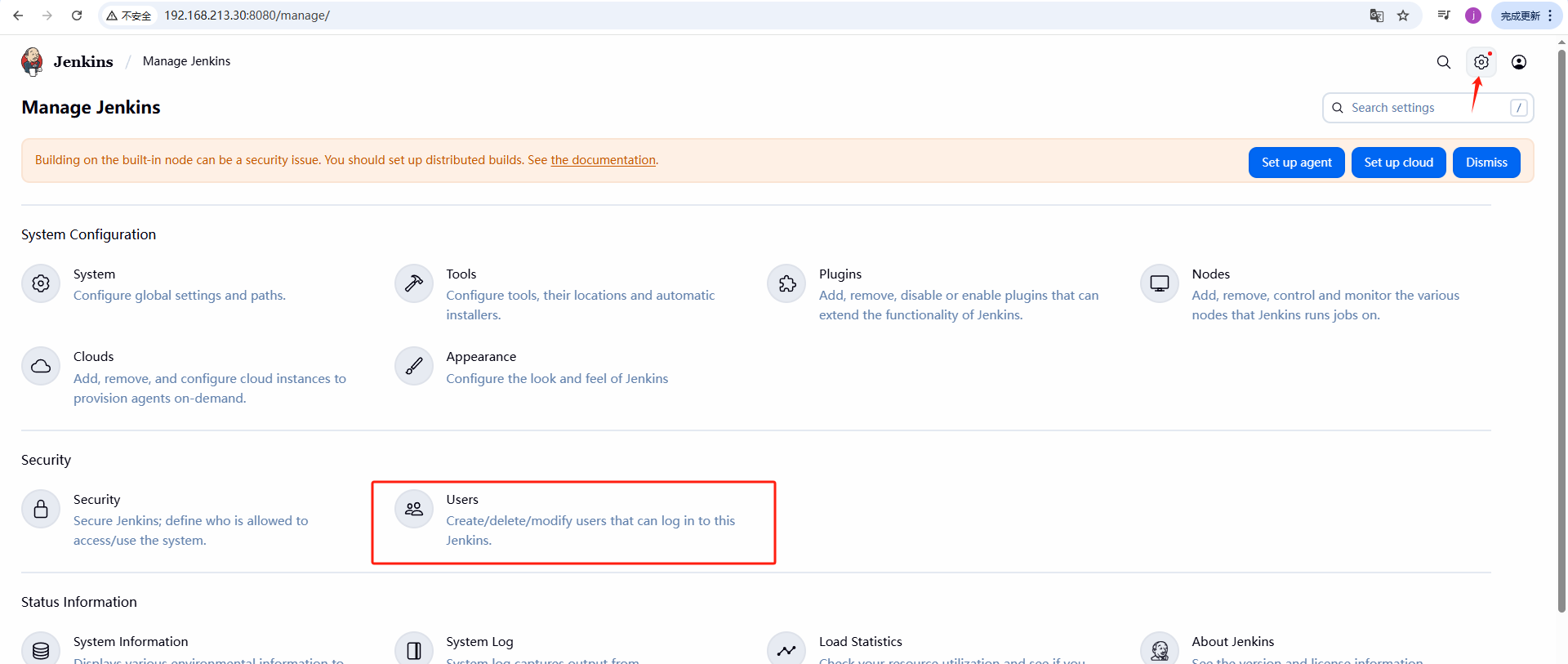Click the translate page icon
This screenshot has width=1568, height=664.
1376,16
